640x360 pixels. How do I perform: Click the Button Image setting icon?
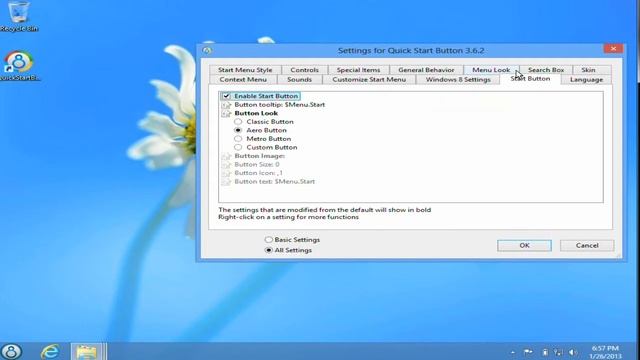coord(226,156)
